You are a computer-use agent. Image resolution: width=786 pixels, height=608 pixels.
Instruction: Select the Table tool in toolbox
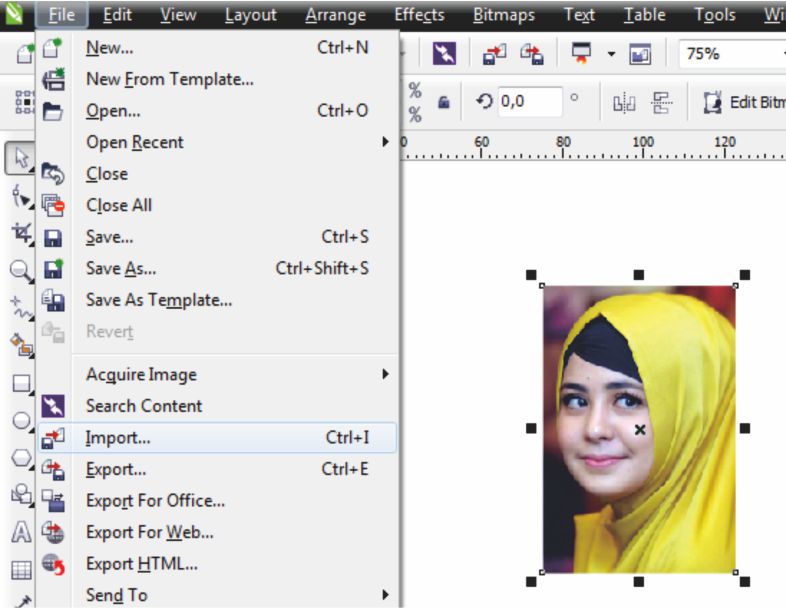coord(21,570)
